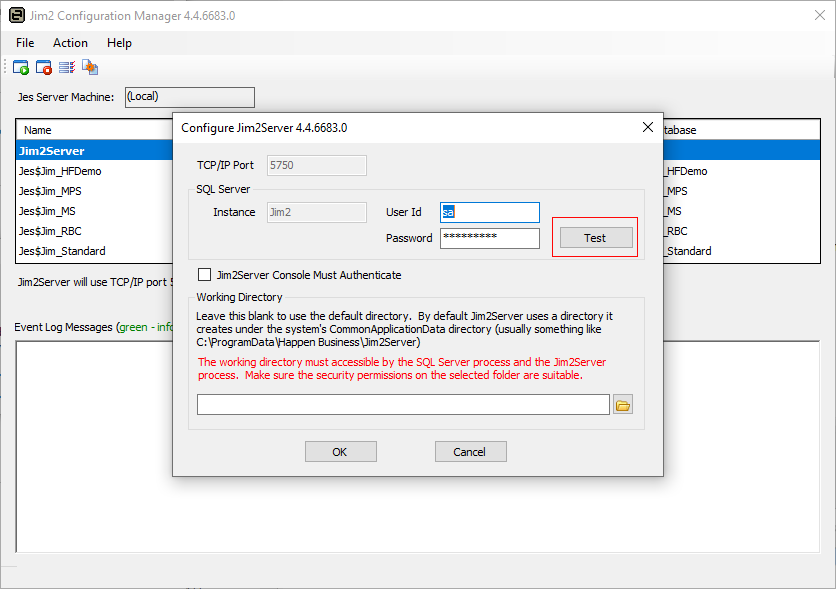Click the Password field
Screen dimensions: 836x589
pos(489,238)
